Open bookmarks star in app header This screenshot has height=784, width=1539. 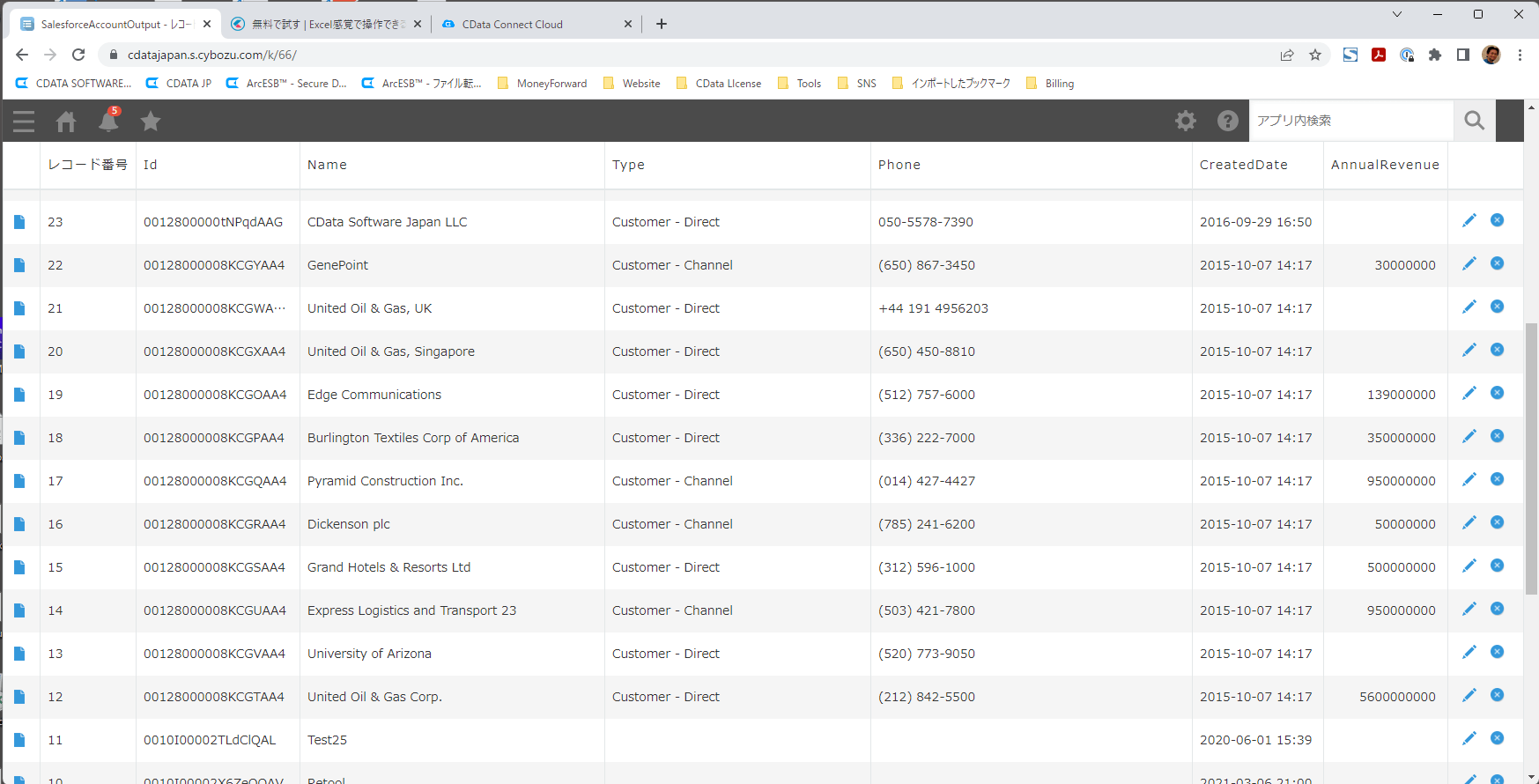151,121
